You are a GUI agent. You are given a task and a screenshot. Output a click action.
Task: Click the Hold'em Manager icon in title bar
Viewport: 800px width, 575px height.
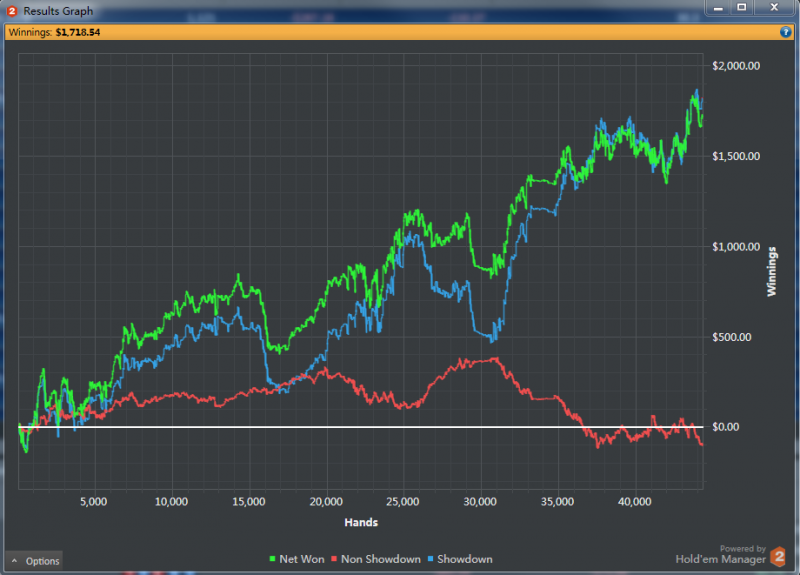(x=12, y=10)
